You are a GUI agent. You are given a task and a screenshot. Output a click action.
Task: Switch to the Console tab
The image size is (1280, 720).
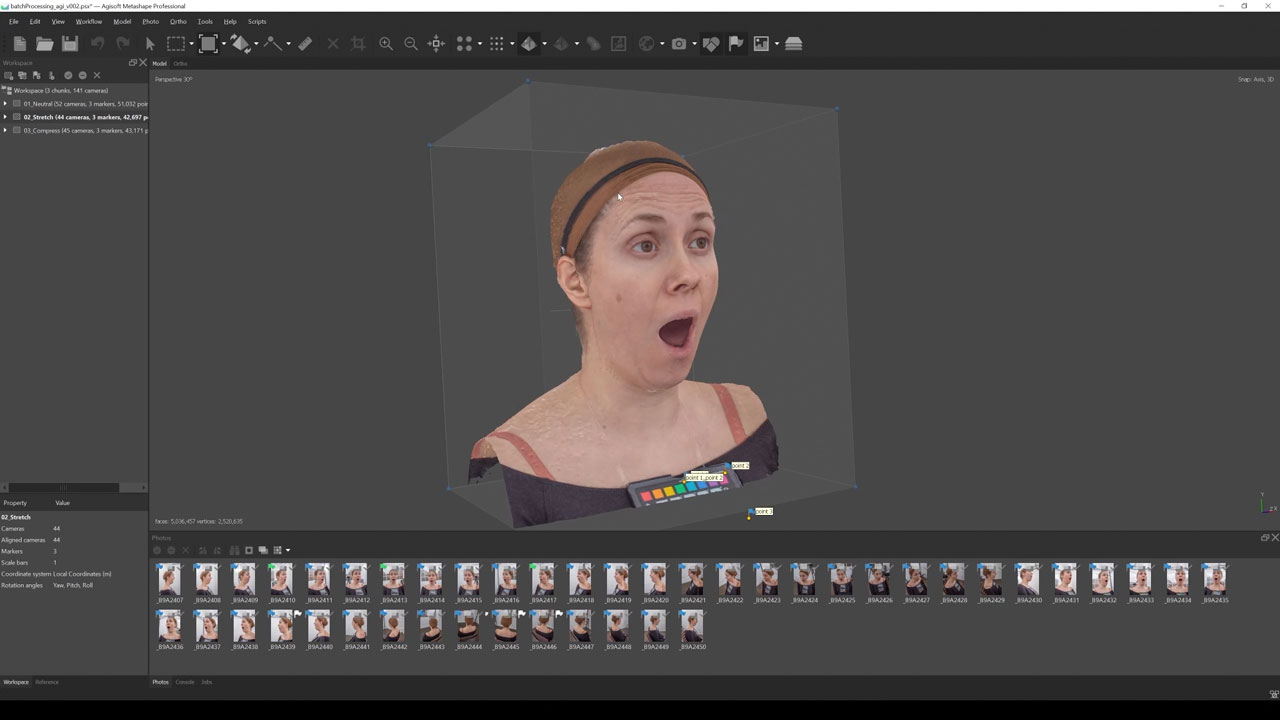coord(185,682)
